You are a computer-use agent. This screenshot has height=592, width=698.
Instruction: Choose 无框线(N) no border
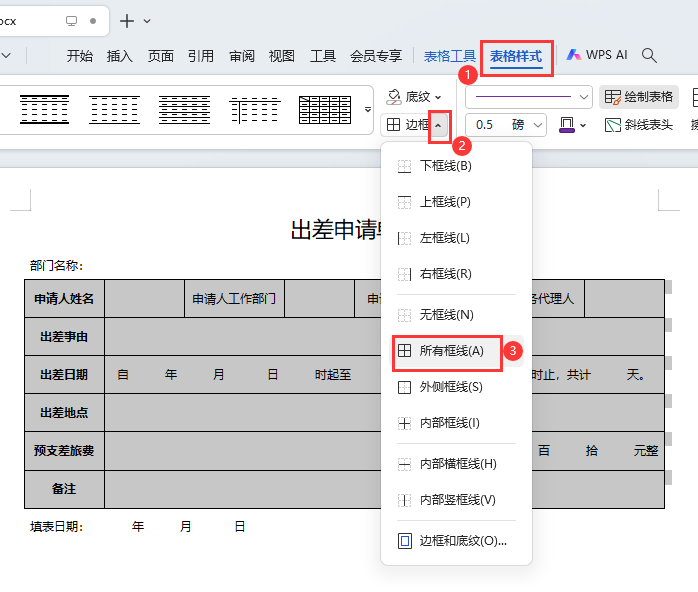pyautogui.click(x=456, y=315)
